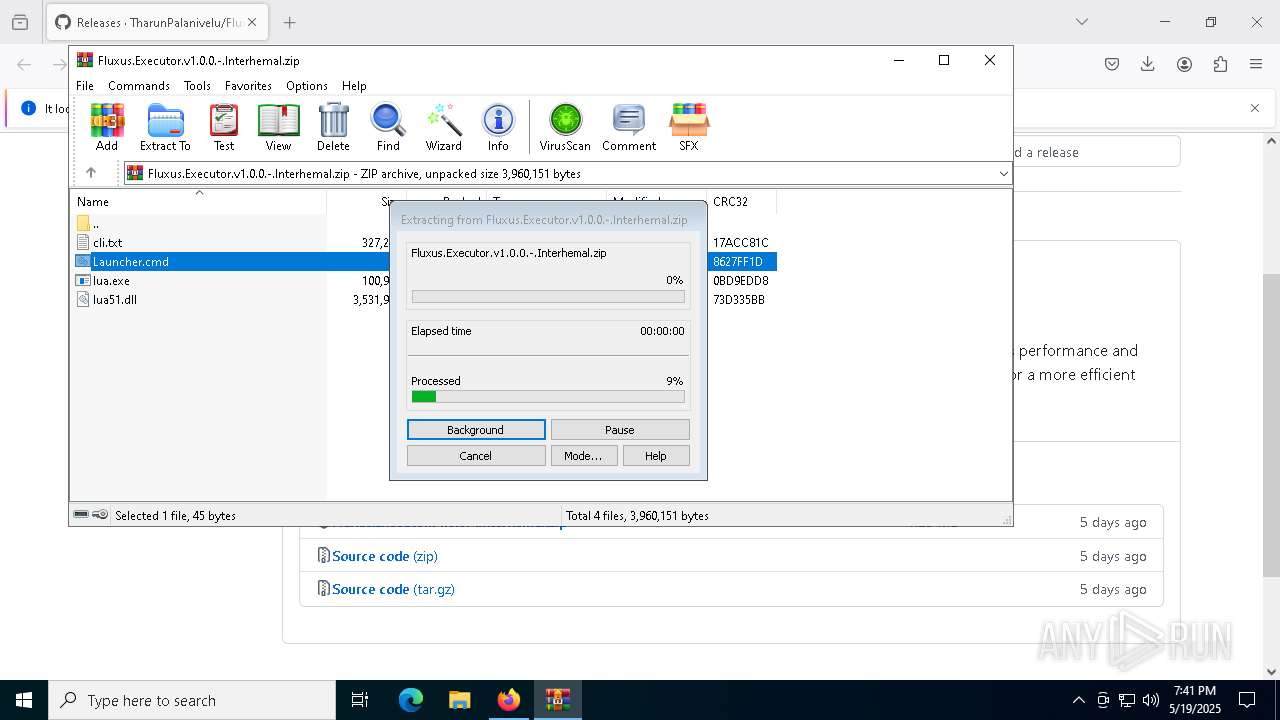The width and height of the screenshot is (1280, 720).
Task: Open the View toolbar icon
Action: (x=278, y=127)
